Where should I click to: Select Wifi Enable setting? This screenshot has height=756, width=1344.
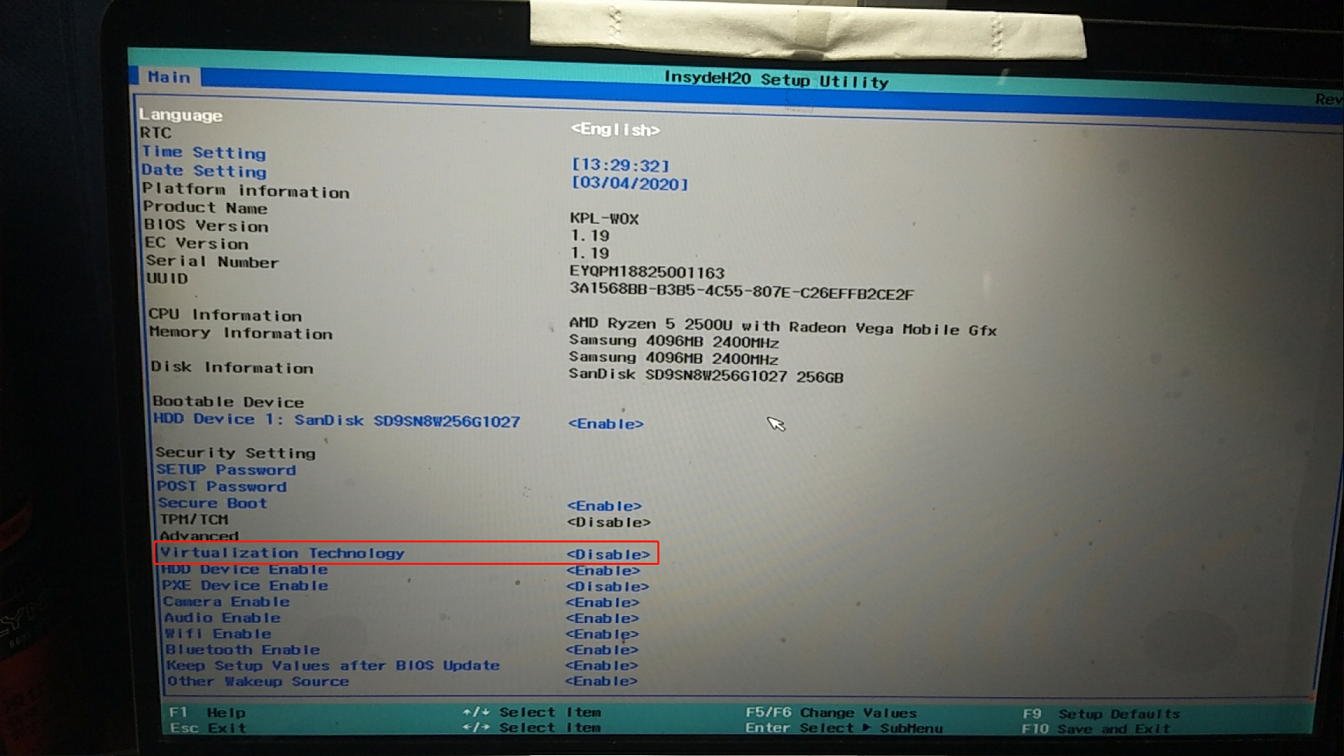tap(218, 634)
